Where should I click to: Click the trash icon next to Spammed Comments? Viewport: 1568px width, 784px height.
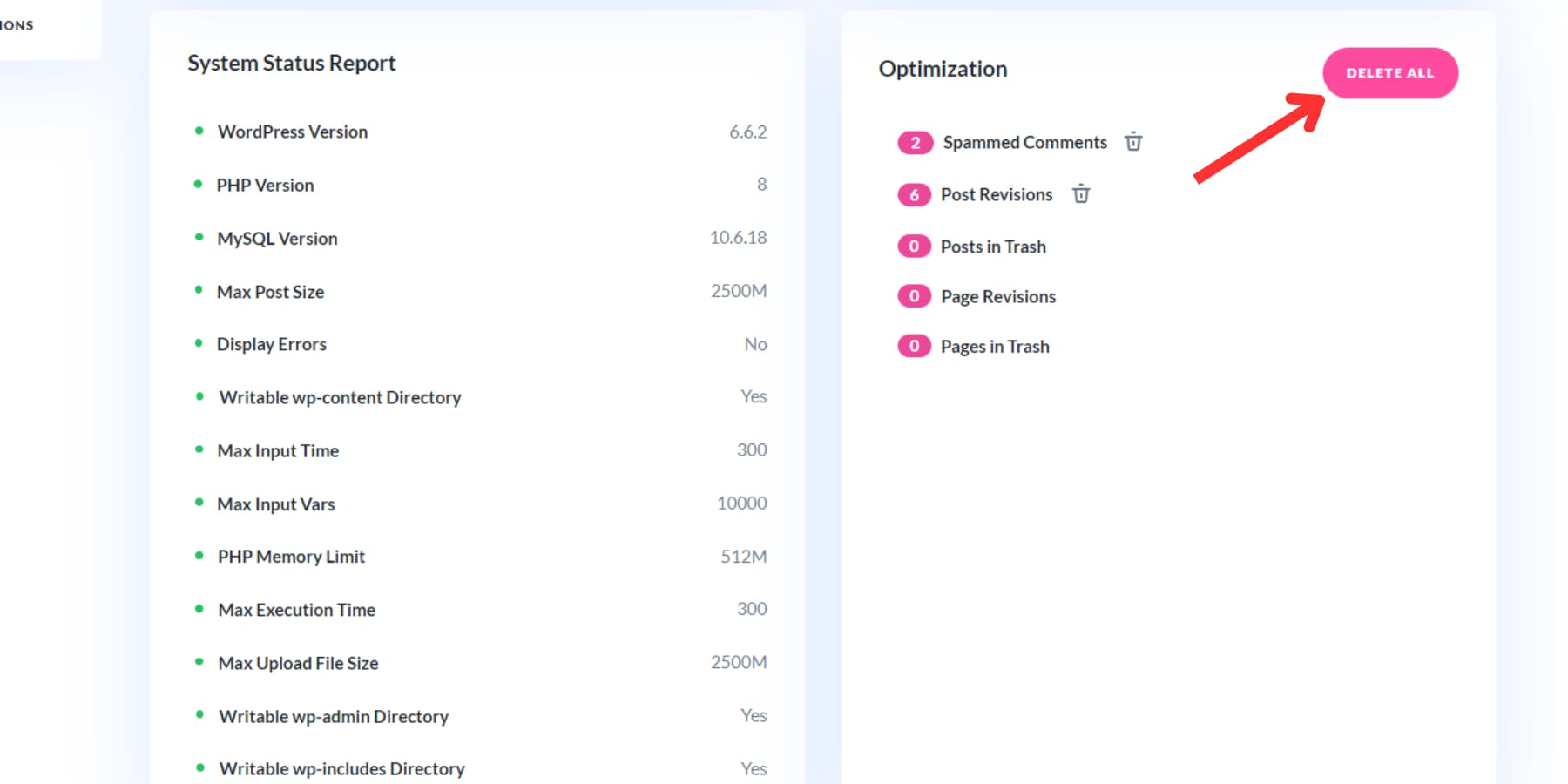[1133, 142]
